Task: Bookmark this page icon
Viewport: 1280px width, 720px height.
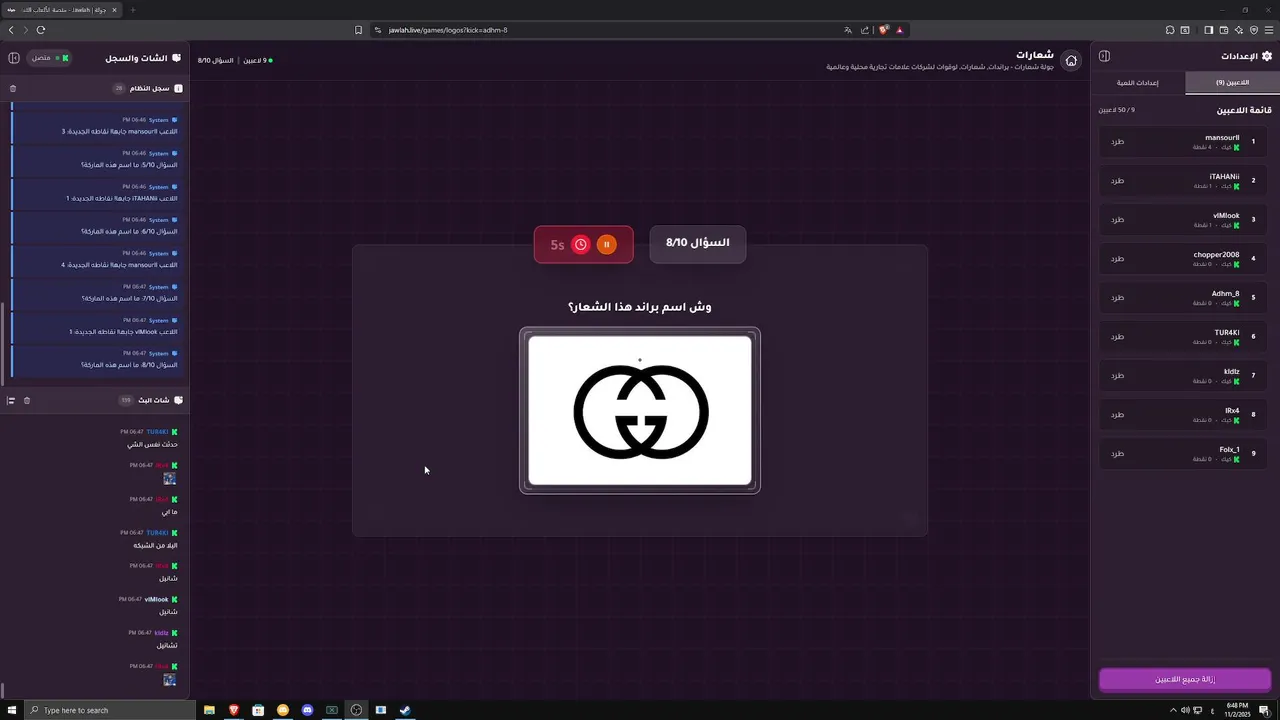Action: pyautogui.click(x=358, y=30)
